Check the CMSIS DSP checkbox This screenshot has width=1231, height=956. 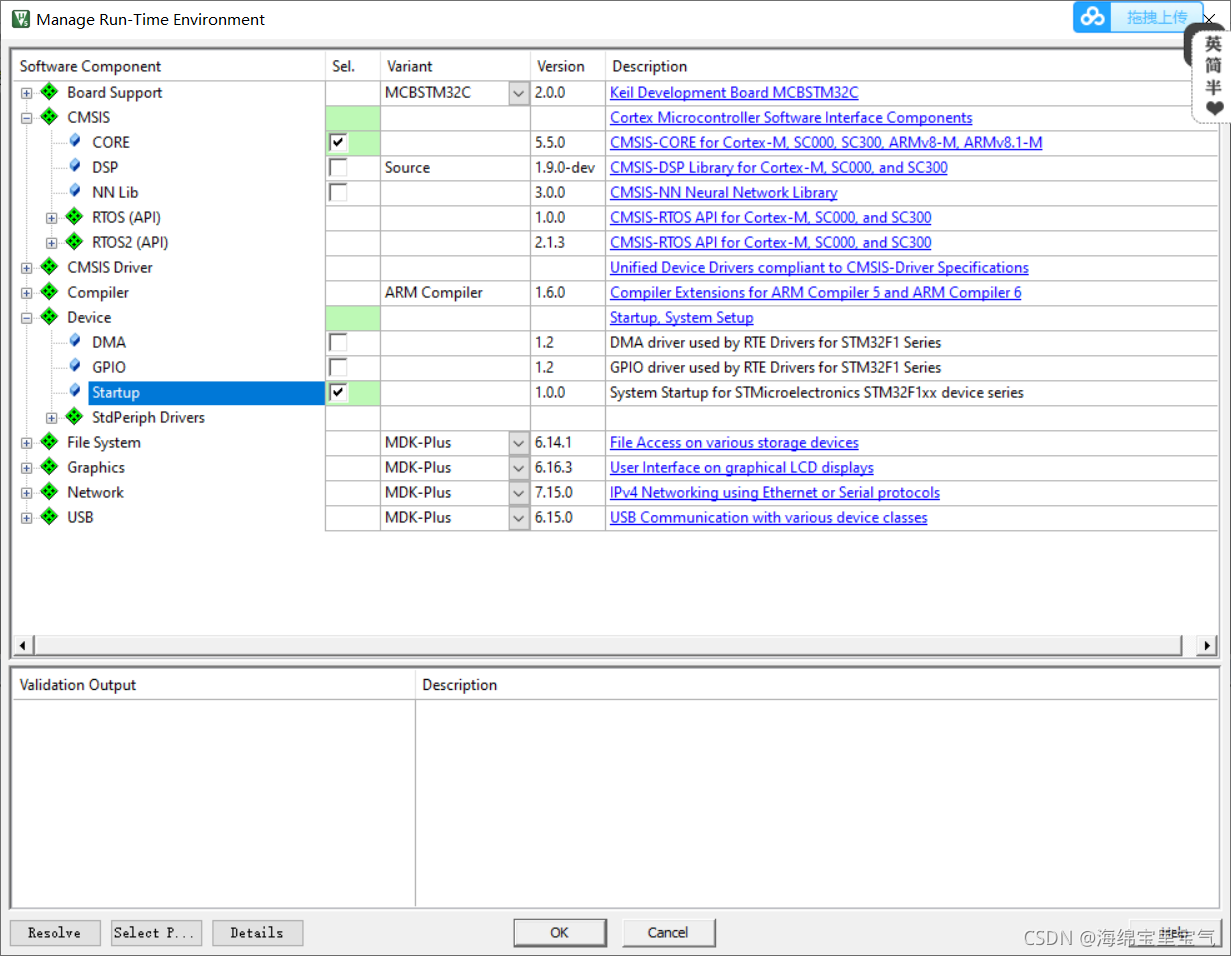338,167
